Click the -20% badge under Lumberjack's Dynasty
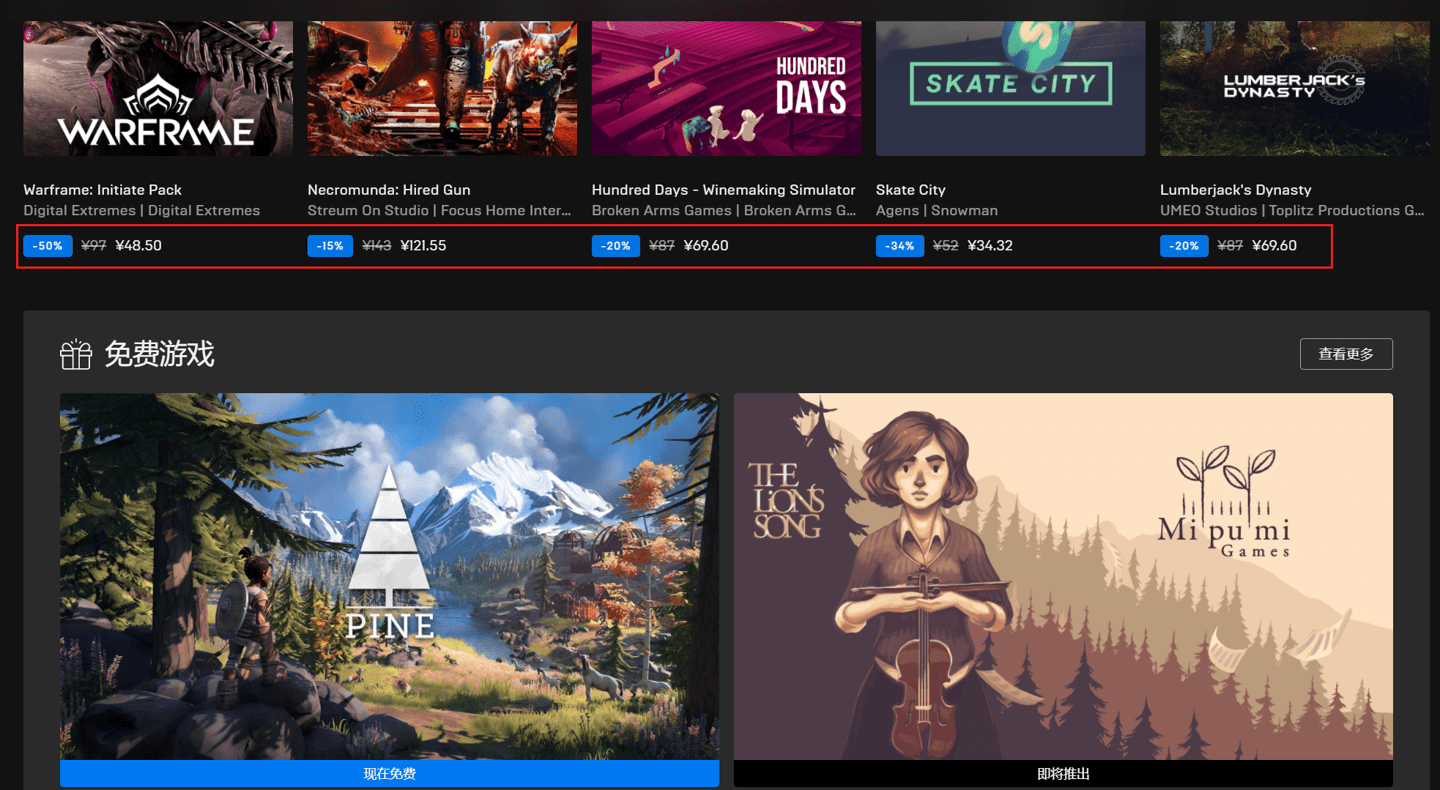Screen dimensions: 1440x790 [1184, 245]
